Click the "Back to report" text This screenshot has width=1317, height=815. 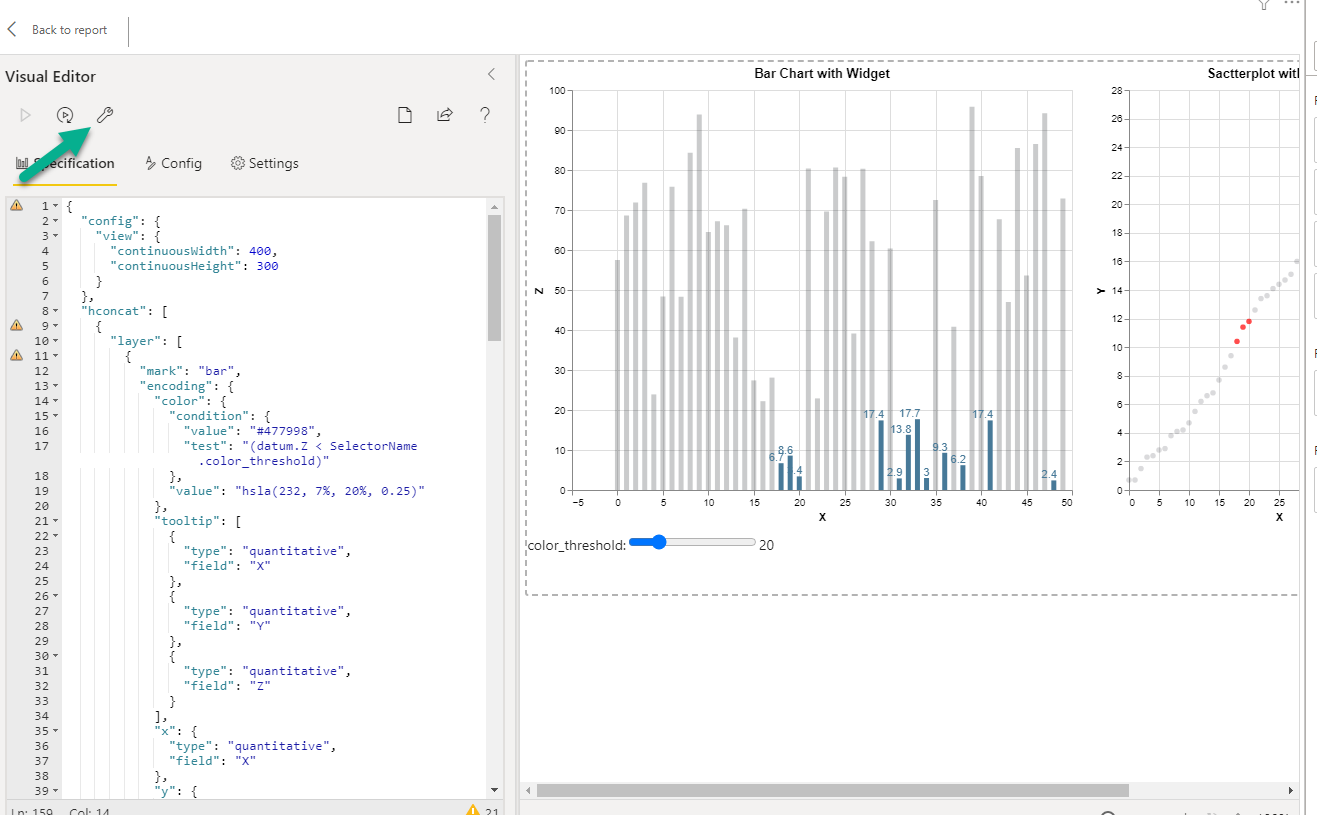click(69, 30)
